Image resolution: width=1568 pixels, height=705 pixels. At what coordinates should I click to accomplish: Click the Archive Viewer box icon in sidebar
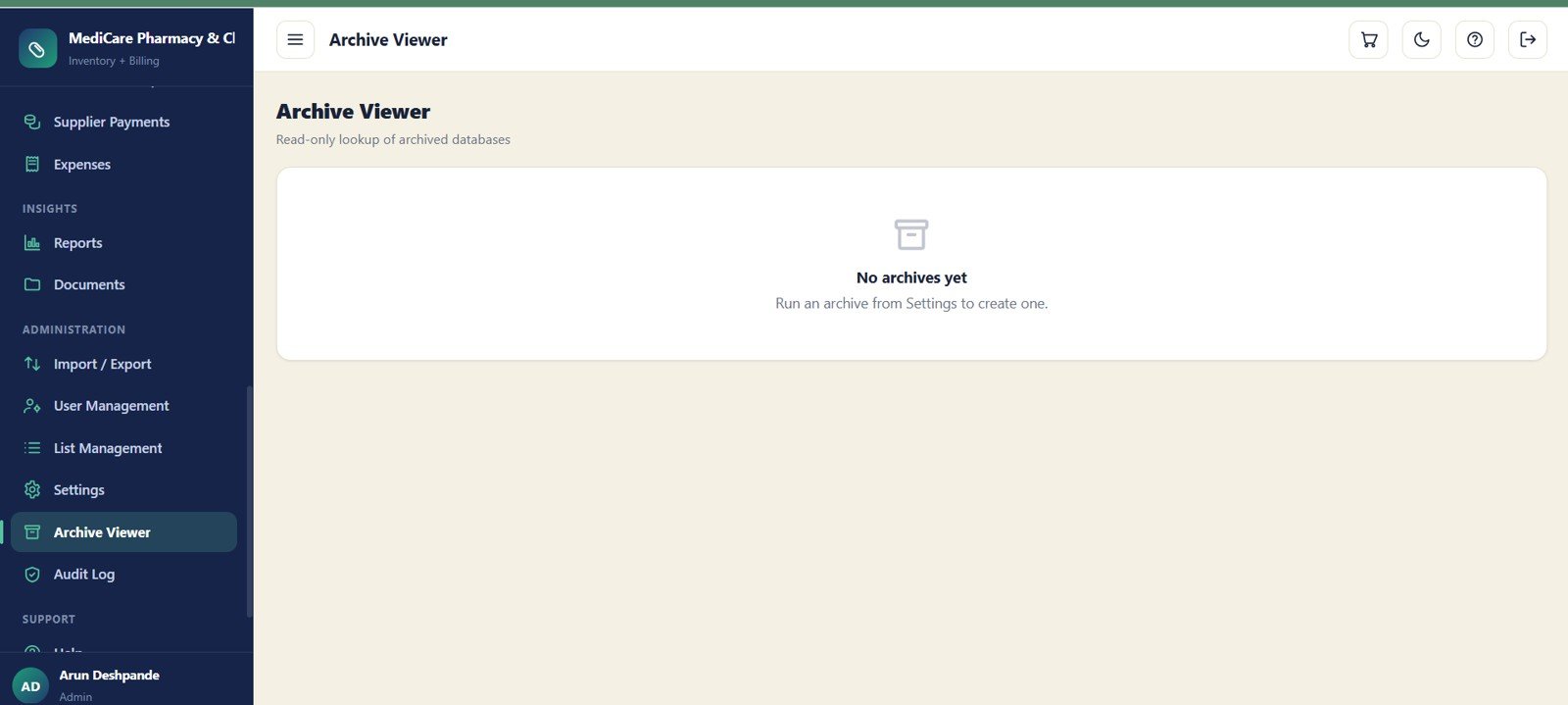32,532
